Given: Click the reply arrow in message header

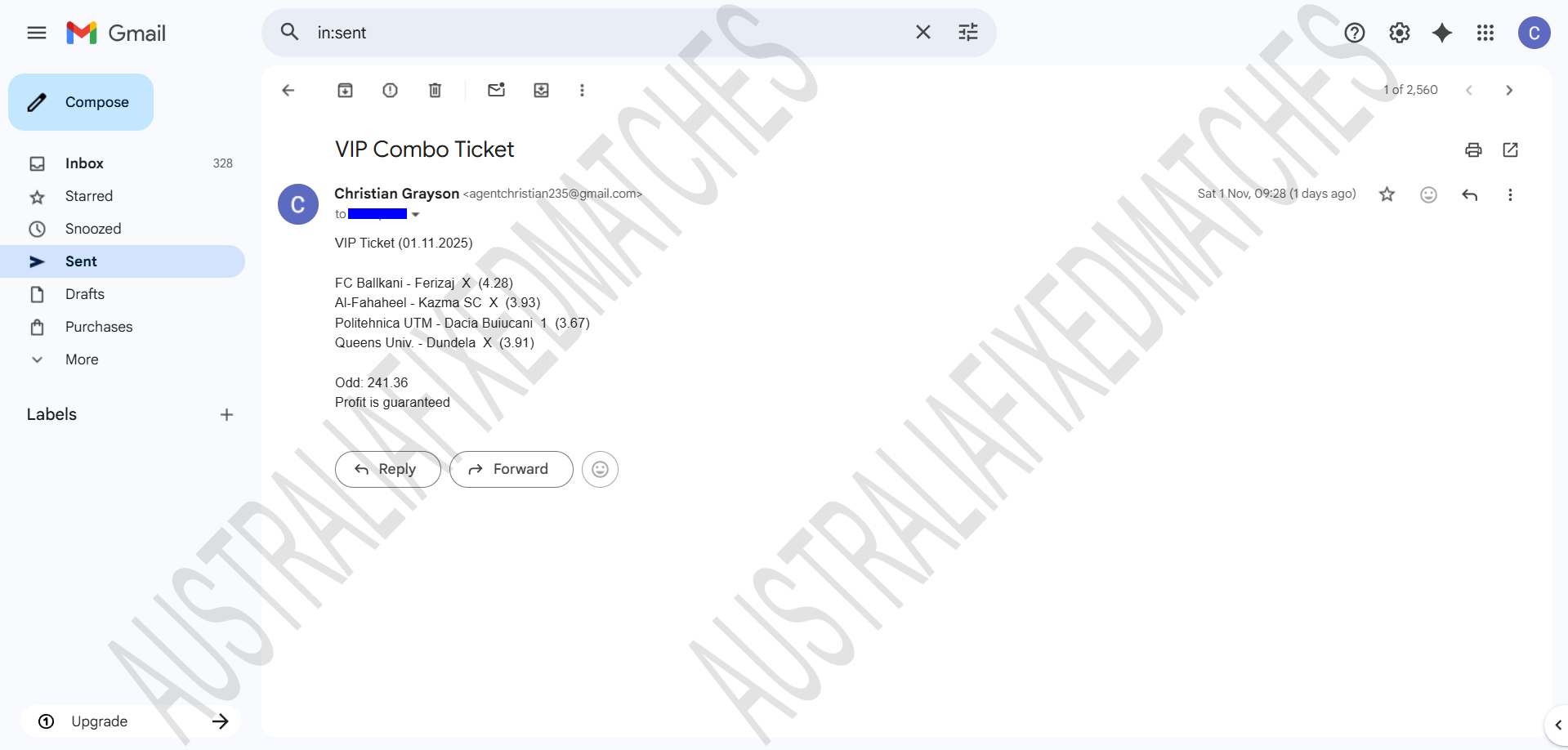Looking at the screenshot, I should (x=1469, y=194).
